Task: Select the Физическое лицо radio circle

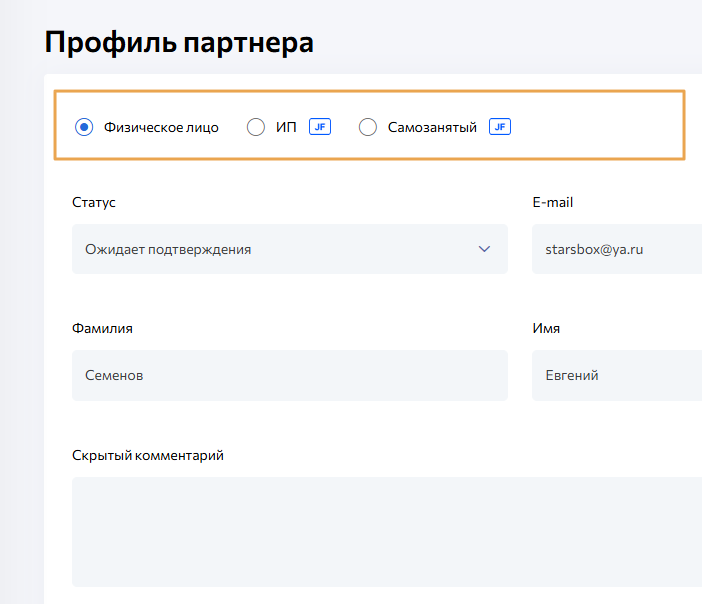Action: point(84,127)
